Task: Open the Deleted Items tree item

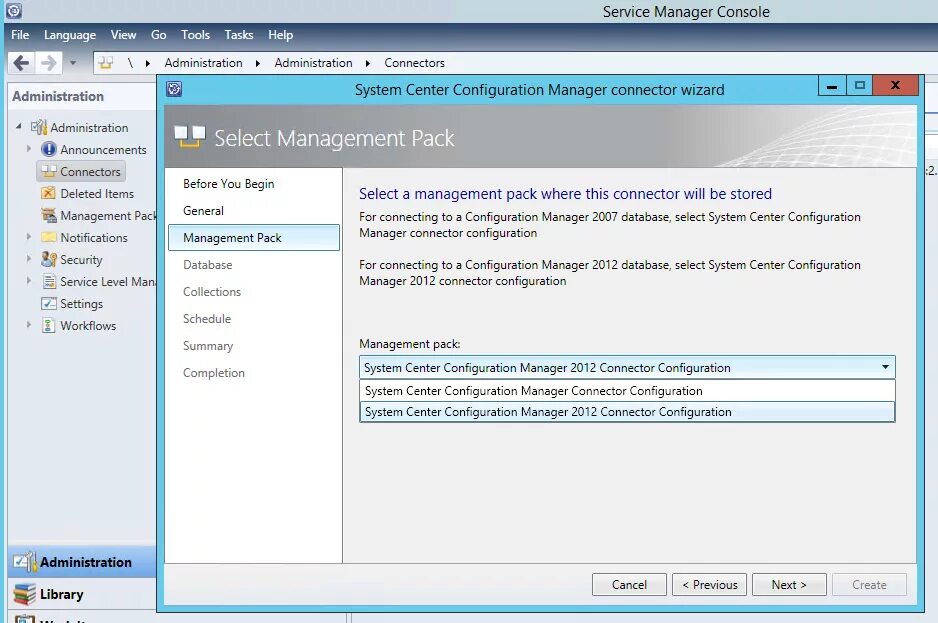Action: [x=97, y=193]
